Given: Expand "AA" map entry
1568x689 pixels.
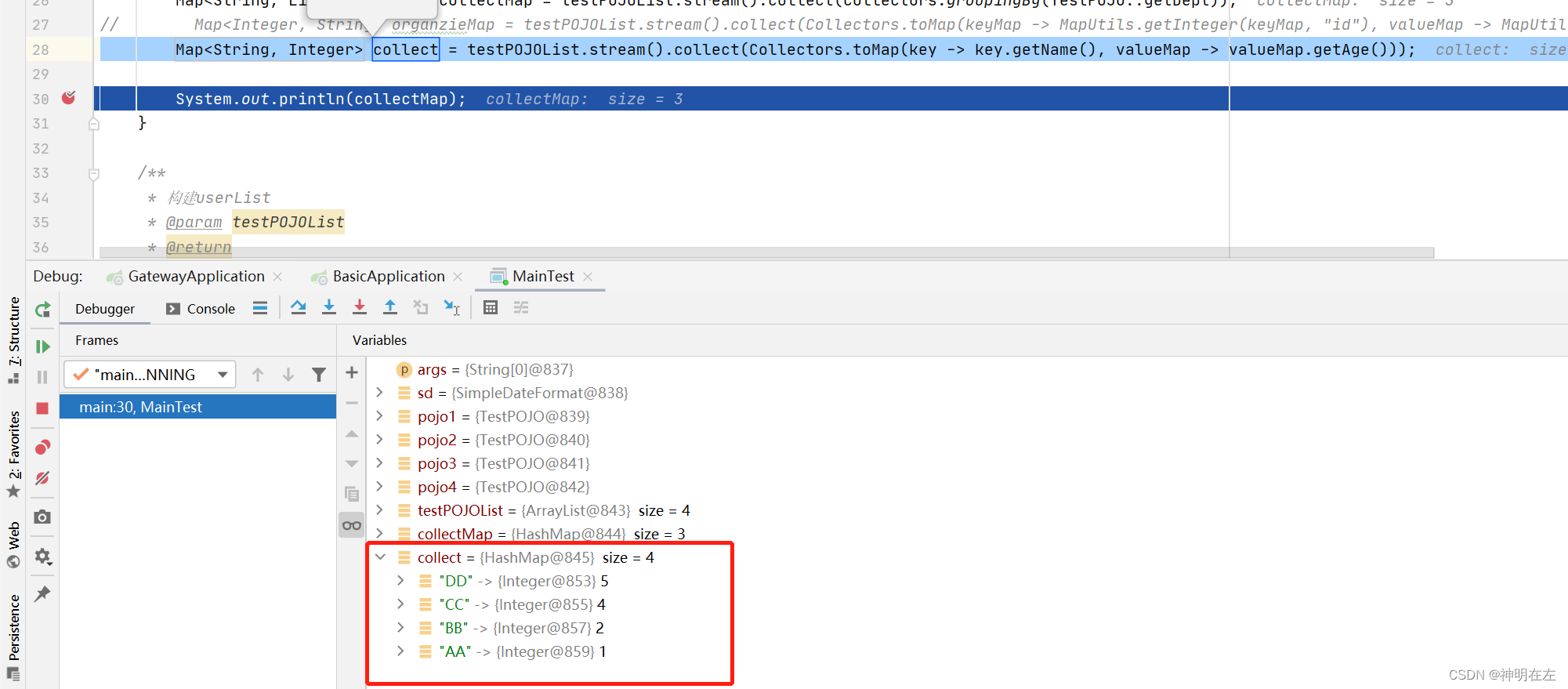Looking at the screenshot, I should [400, 651].
